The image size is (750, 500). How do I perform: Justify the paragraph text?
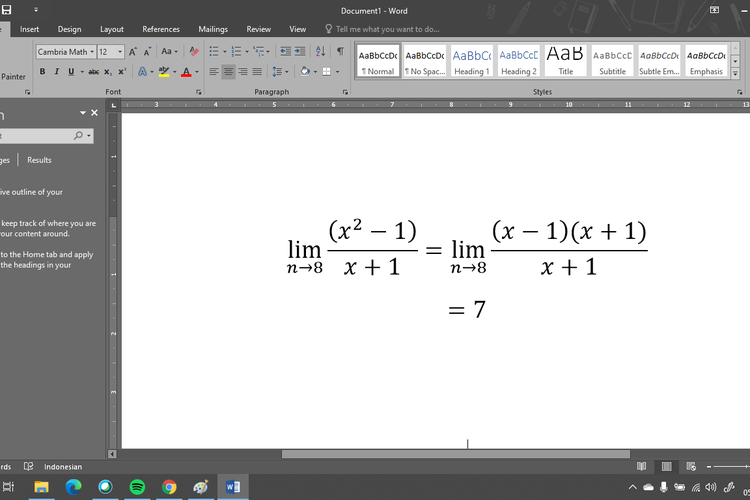pyautogui.click(x=257, y=72)
